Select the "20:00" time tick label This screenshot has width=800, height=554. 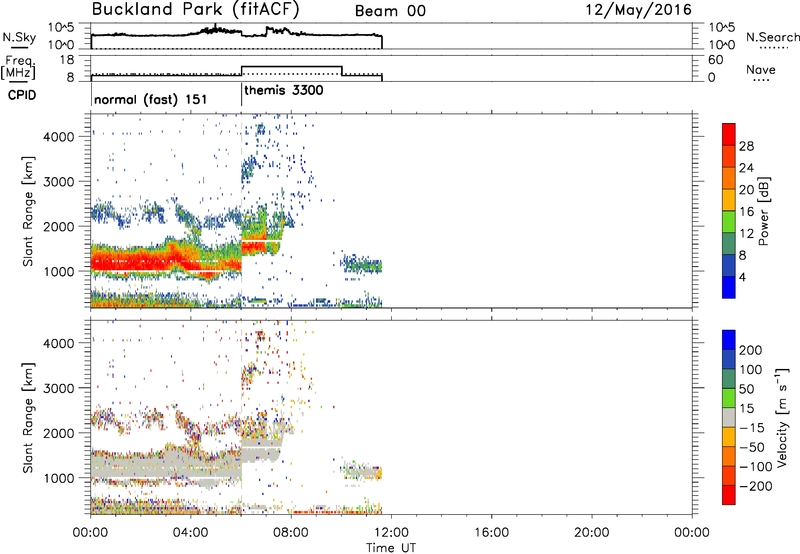point(591,533)
